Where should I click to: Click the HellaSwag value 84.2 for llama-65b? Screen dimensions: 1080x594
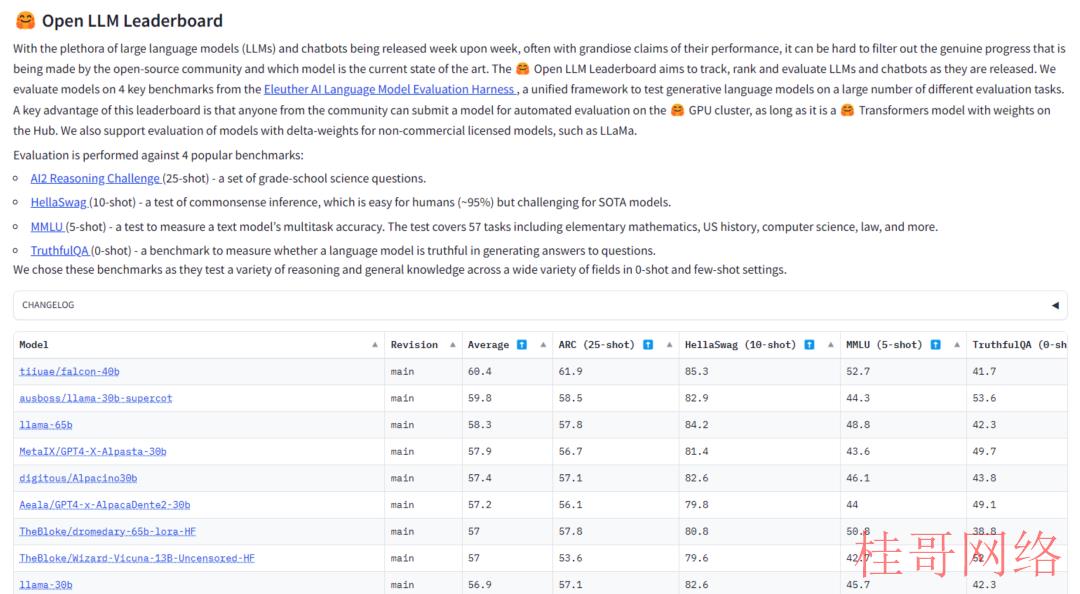click(x=696, y=425)
